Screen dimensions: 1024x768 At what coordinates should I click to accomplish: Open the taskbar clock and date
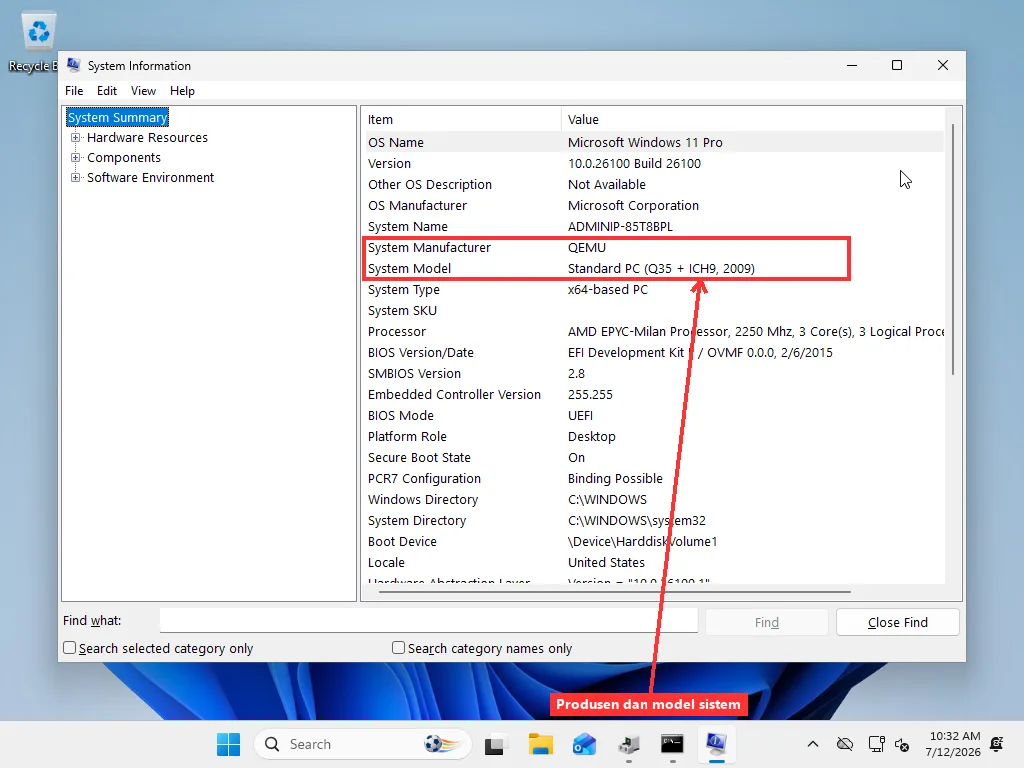[x=953, y=744]
